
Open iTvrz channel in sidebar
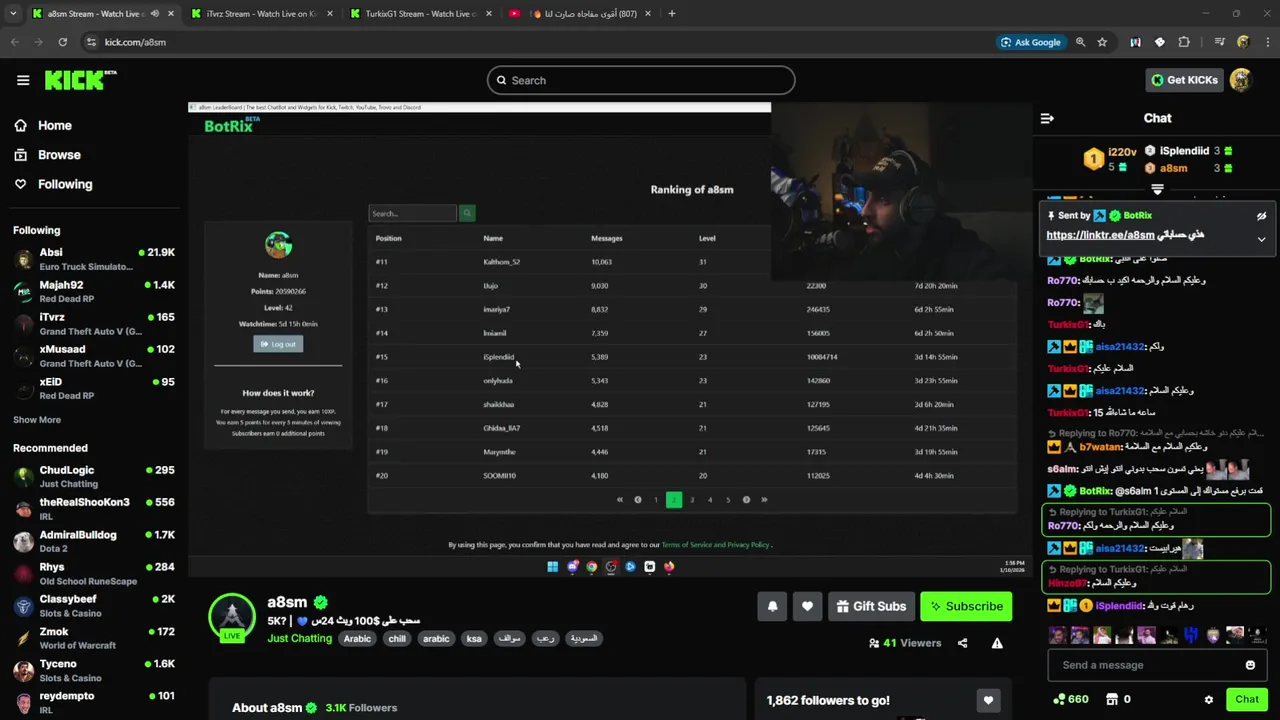pos(94,323)
